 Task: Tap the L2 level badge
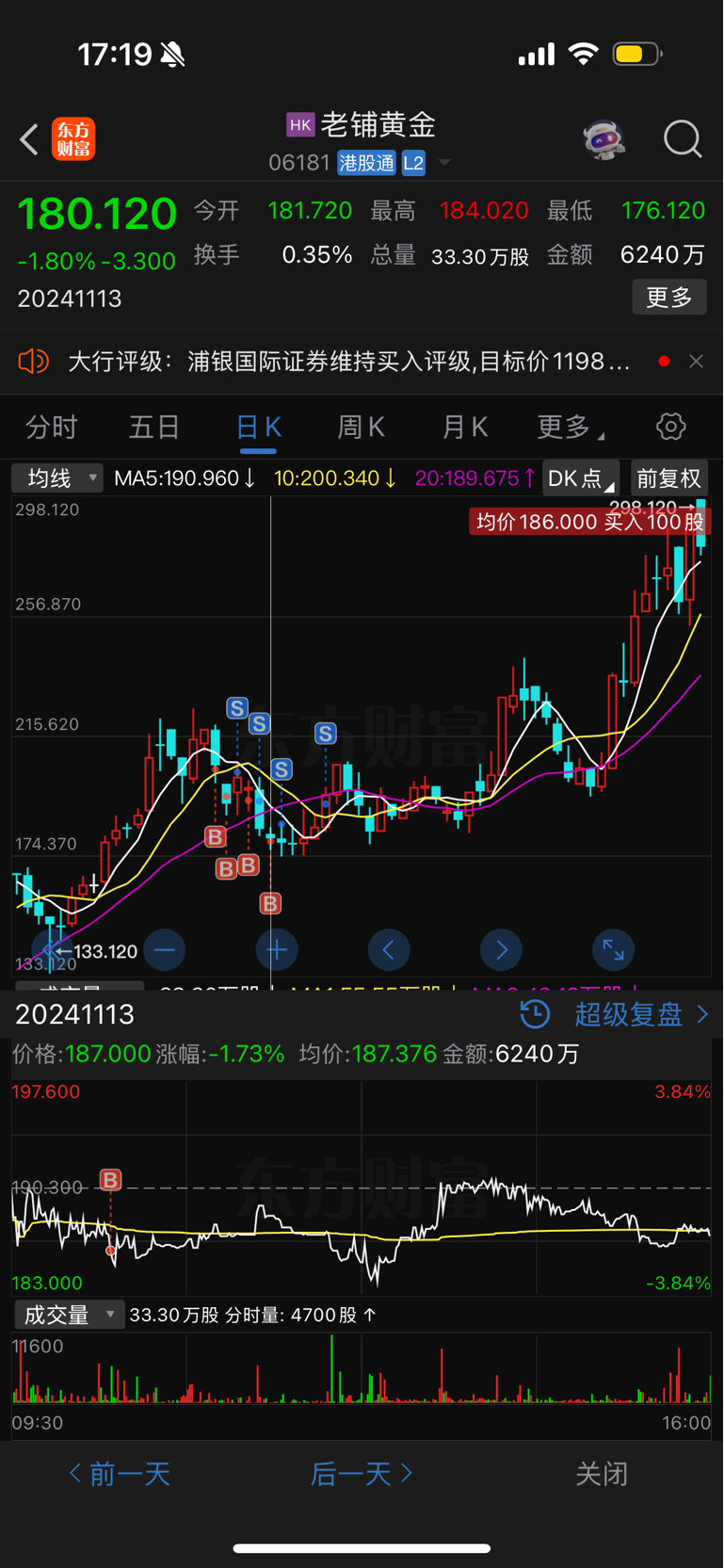coord(413,163)
